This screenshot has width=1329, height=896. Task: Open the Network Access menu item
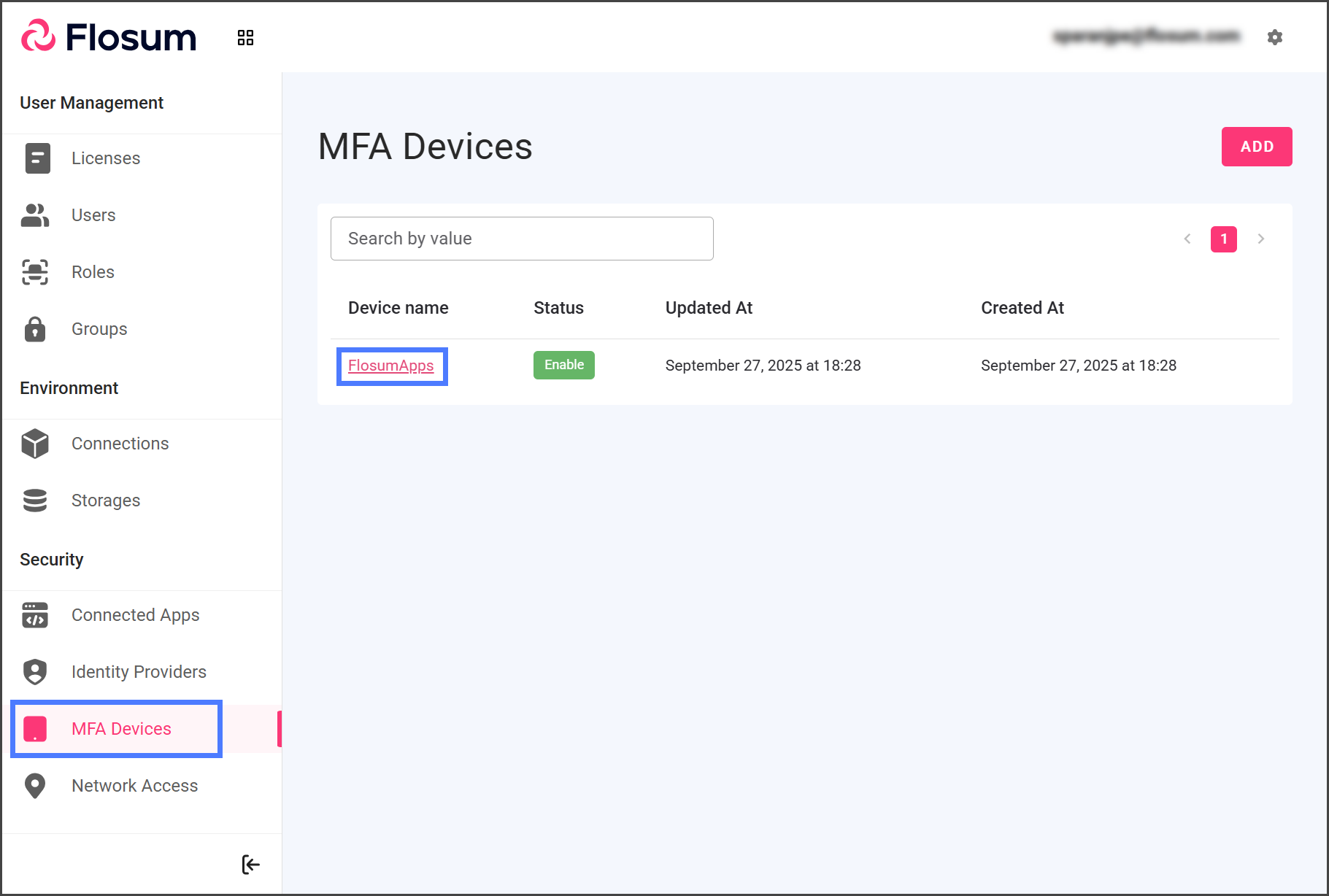click(x=134, y=786)
